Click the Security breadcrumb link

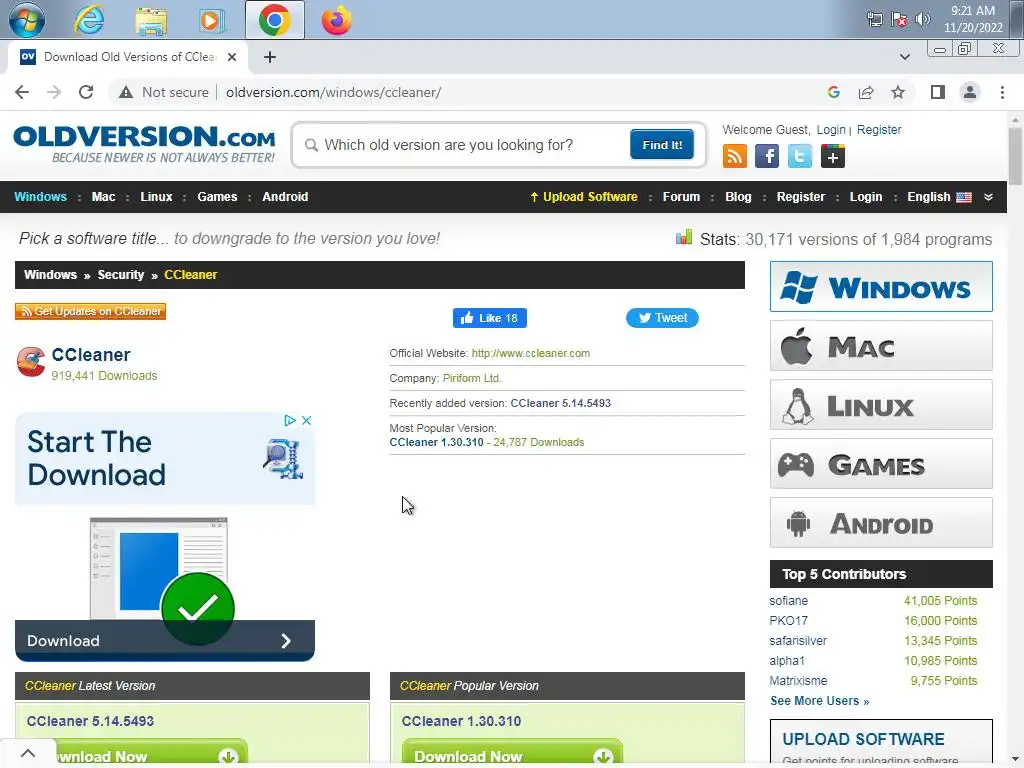pyautogui.click(x=121, y=275)
